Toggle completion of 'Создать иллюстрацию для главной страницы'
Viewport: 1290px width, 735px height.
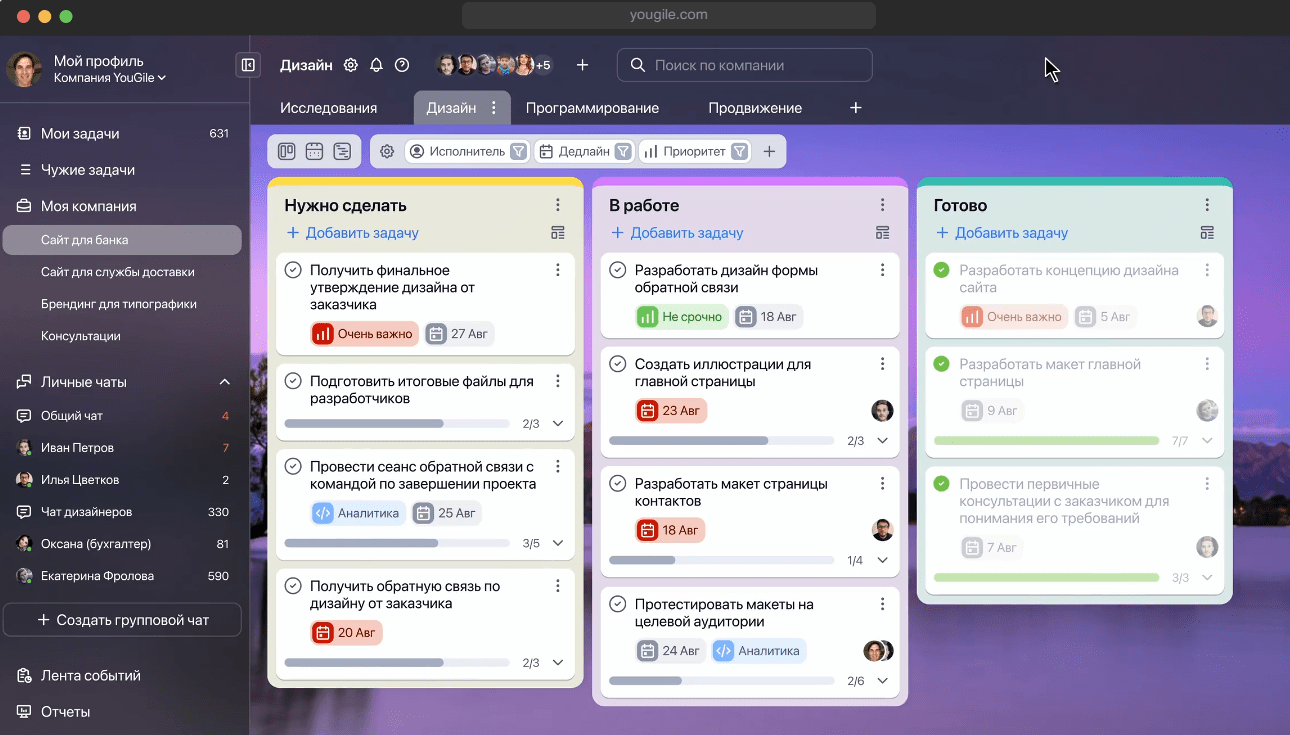click(x=619, y=363)
